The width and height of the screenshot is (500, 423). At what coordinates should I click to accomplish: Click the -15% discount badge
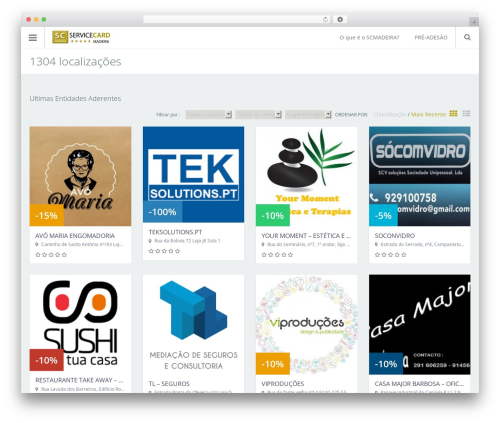point(47,215)
